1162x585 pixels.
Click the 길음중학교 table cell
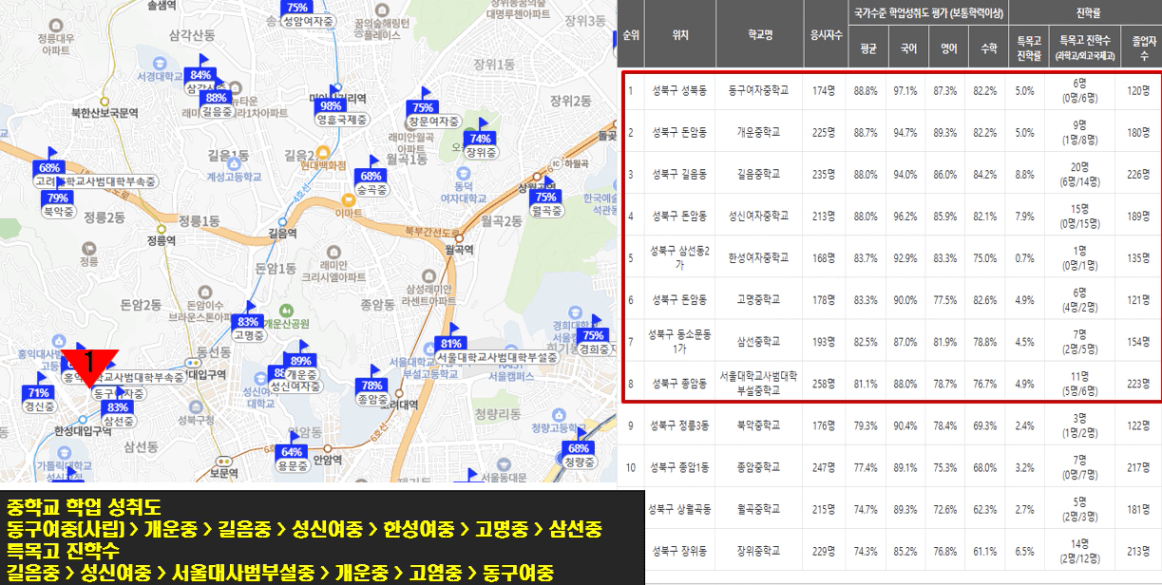click(760, 174)
